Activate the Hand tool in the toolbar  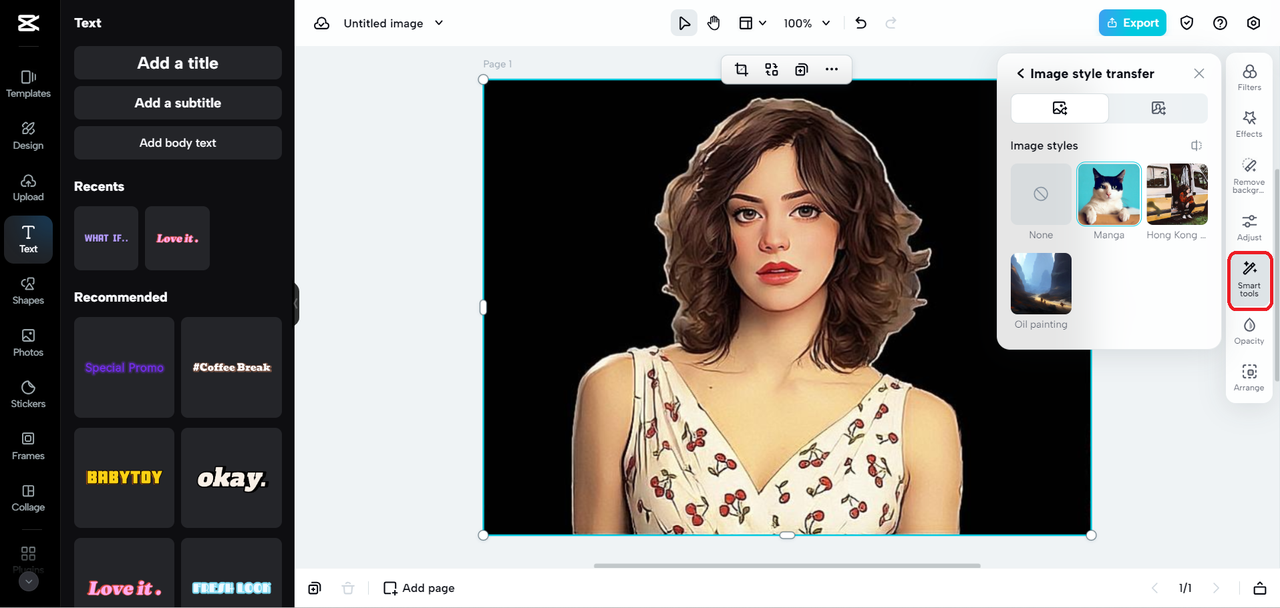pos(713,22)
